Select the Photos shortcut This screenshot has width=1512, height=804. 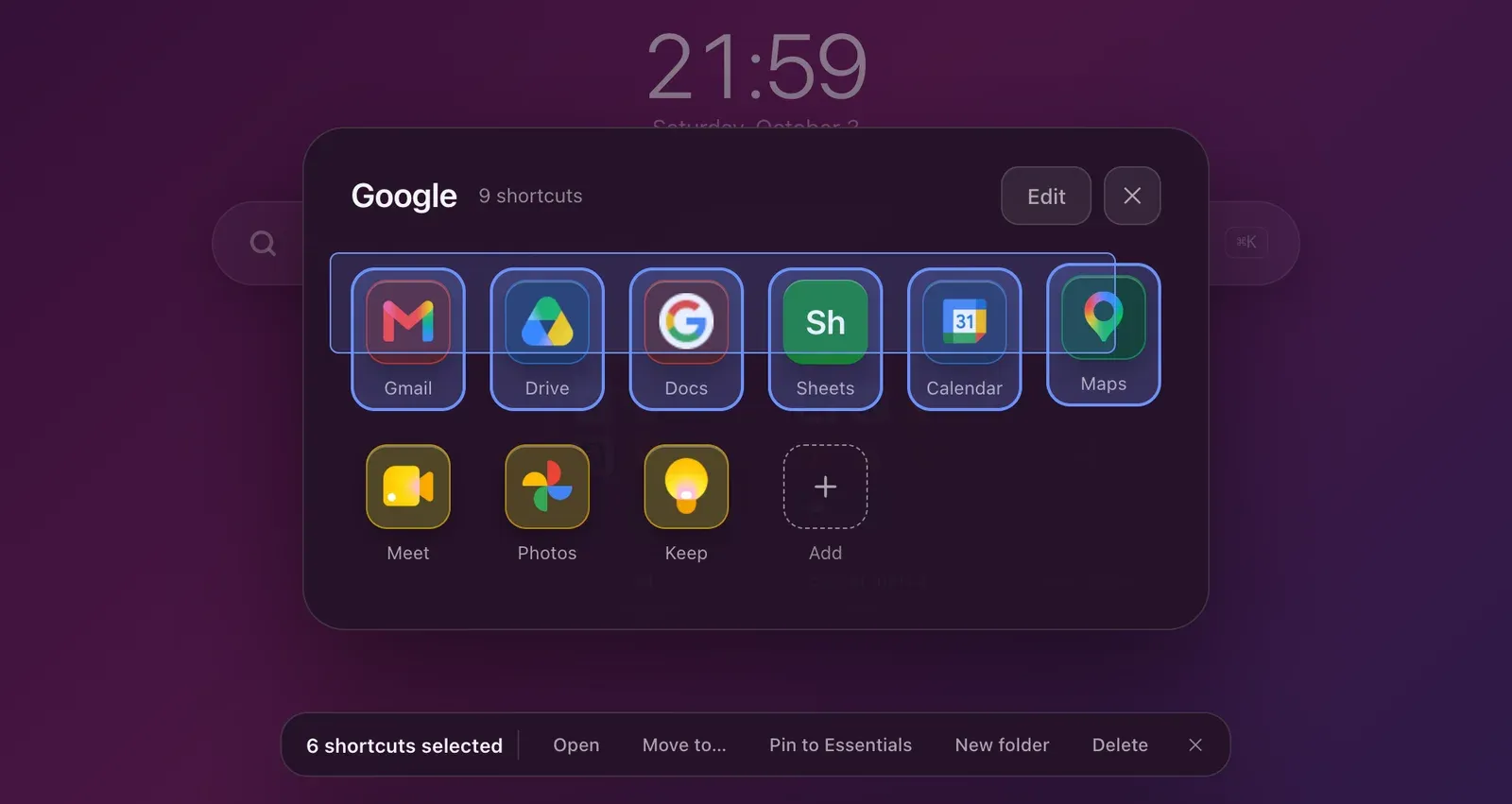pyautogui.click(x=547, y=505)
